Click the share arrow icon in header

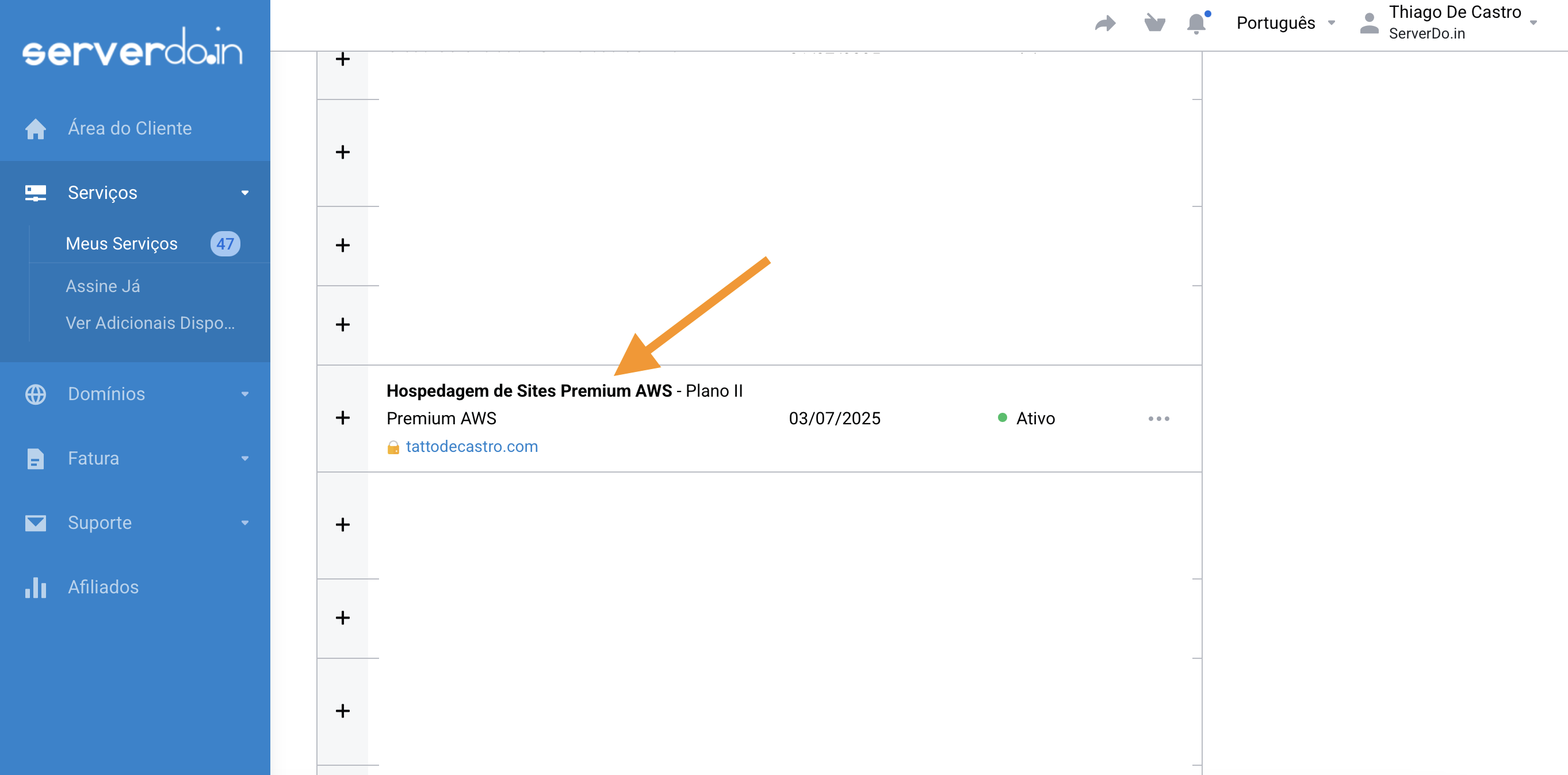(x=1105, y=23)
